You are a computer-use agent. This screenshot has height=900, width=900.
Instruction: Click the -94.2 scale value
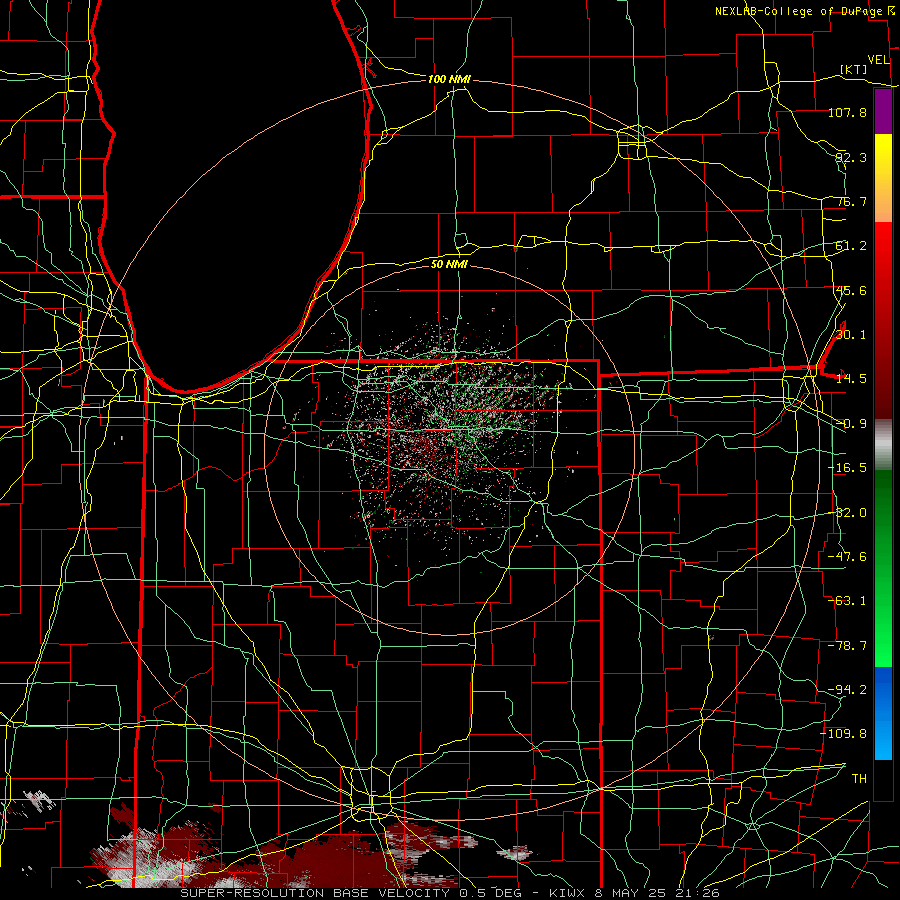coord(847,689)
